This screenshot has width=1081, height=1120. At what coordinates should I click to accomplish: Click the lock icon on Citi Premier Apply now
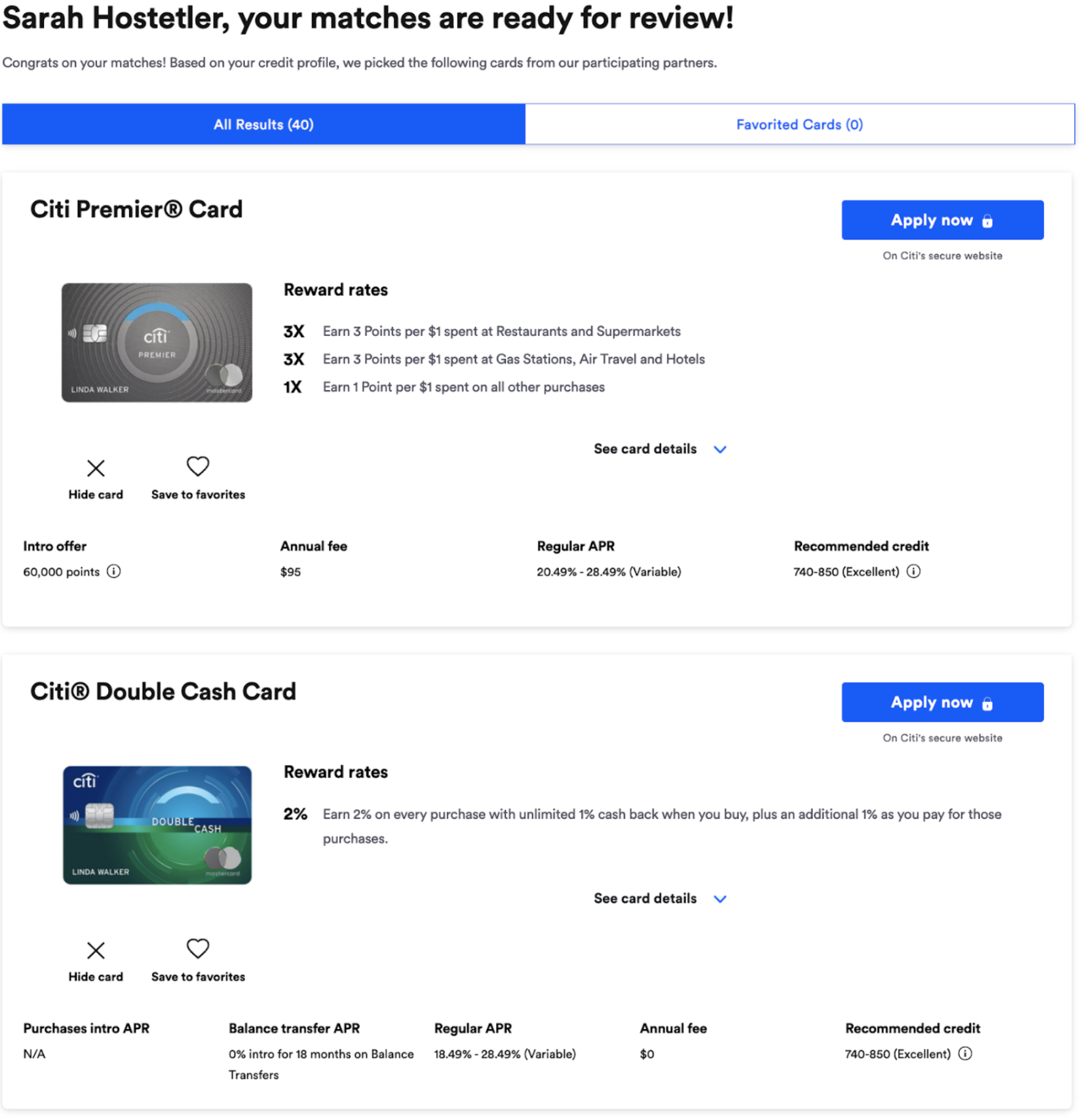point(987,221)
